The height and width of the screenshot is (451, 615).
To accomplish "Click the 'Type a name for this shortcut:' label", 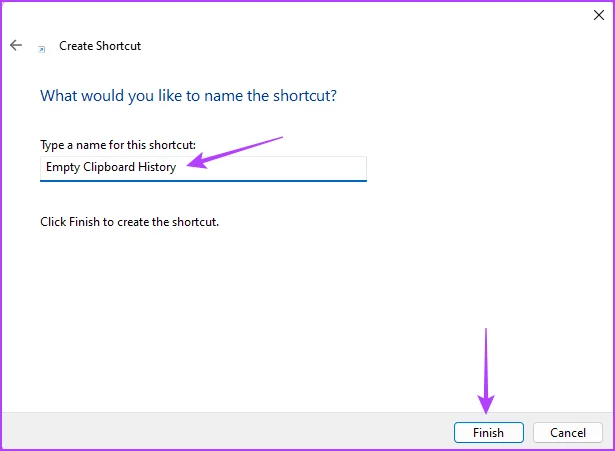I will coord(118,145).
